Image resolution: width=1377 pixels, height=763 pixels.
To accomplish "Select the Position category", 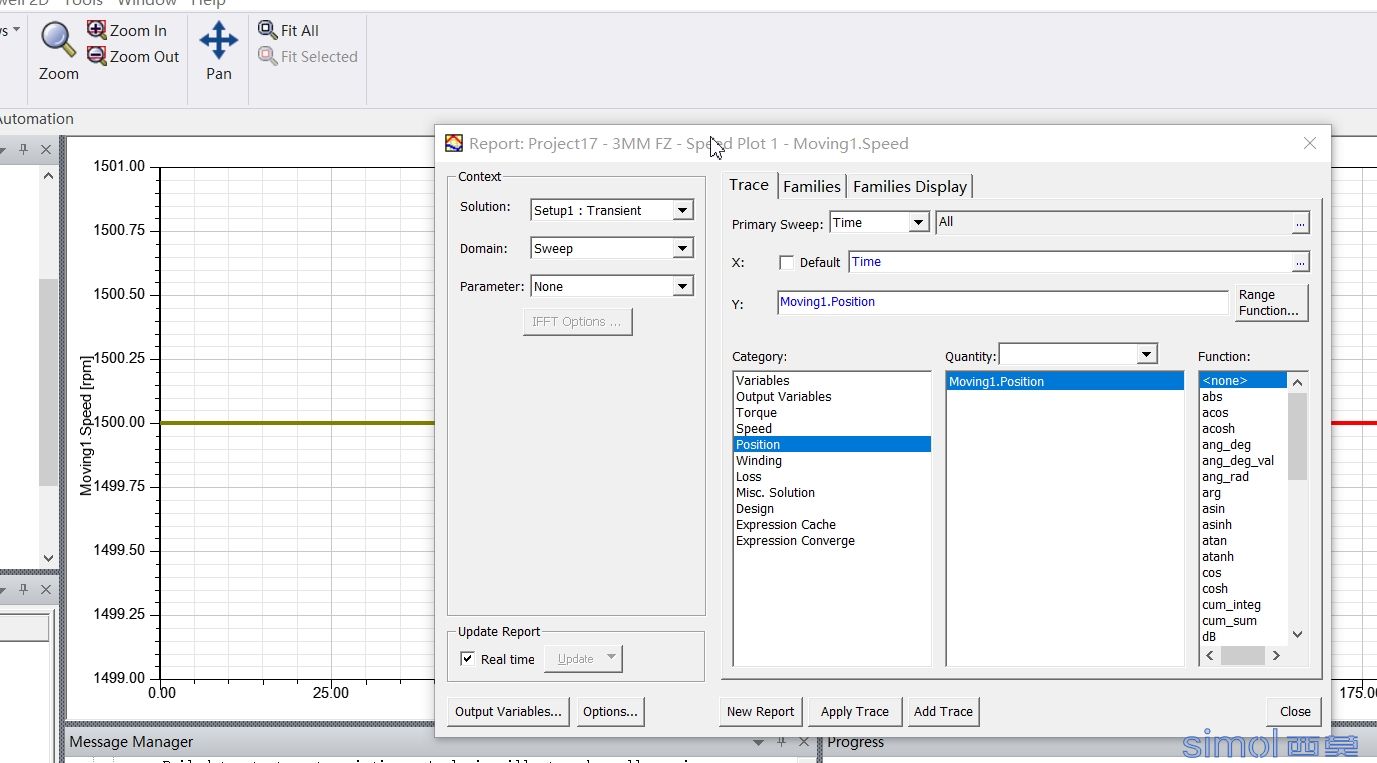I will 832,445.
